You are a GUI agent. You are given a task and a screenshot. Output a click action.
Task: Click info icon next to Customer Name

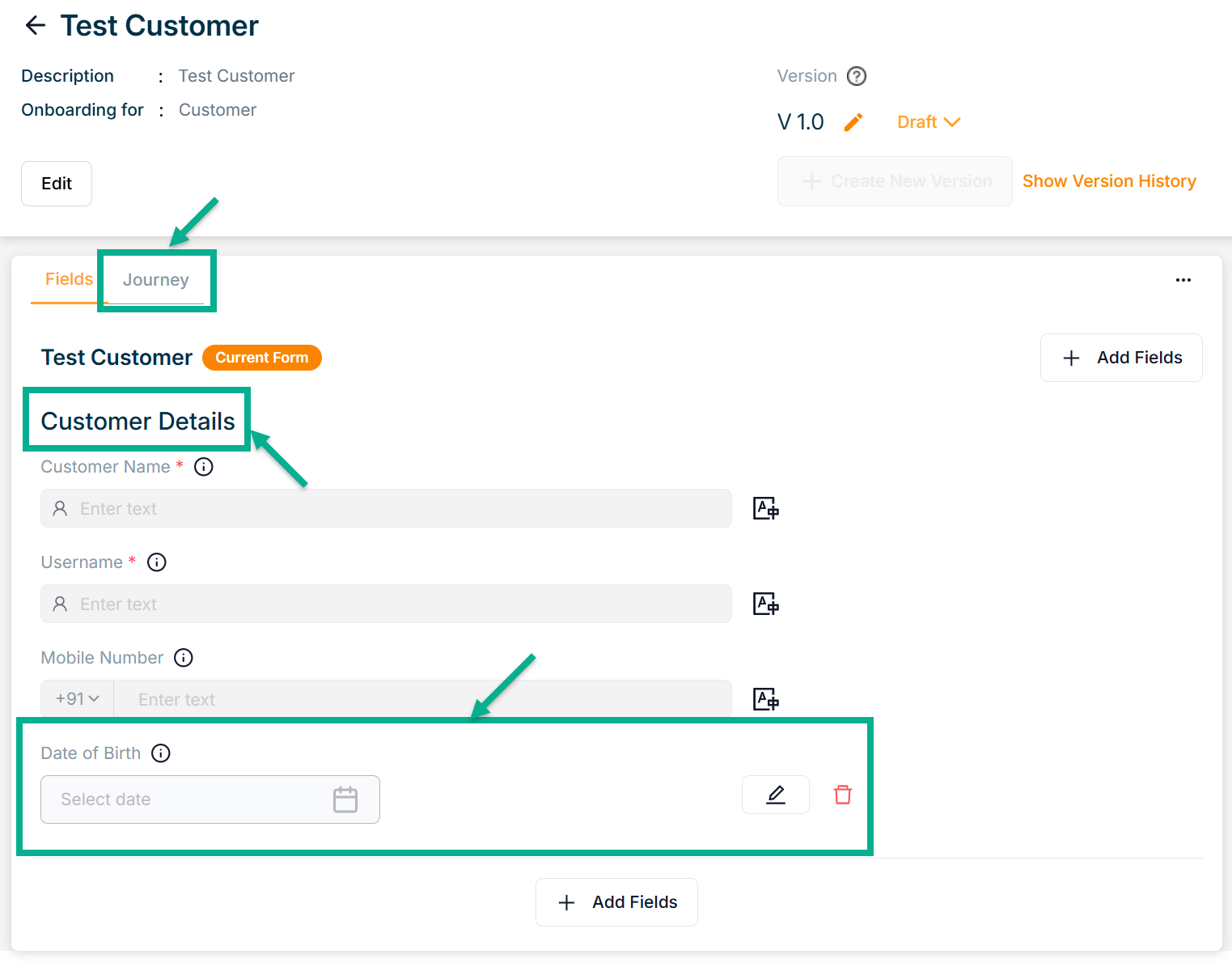(x=204, y=467)
